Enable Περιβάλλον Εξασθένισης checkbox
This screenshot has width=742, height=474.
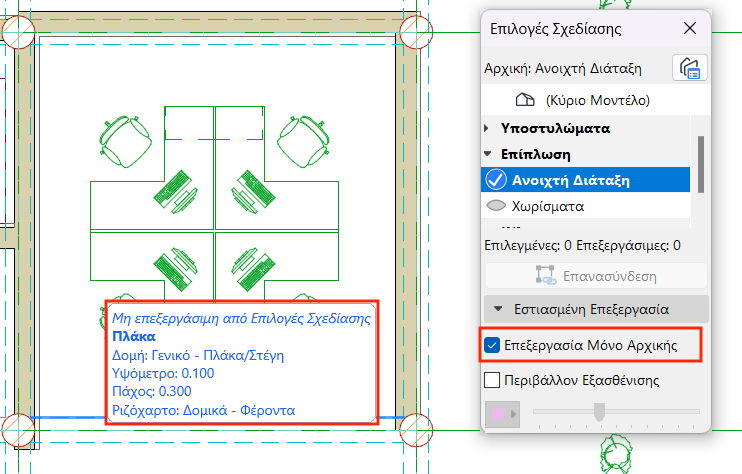point(492,380)
